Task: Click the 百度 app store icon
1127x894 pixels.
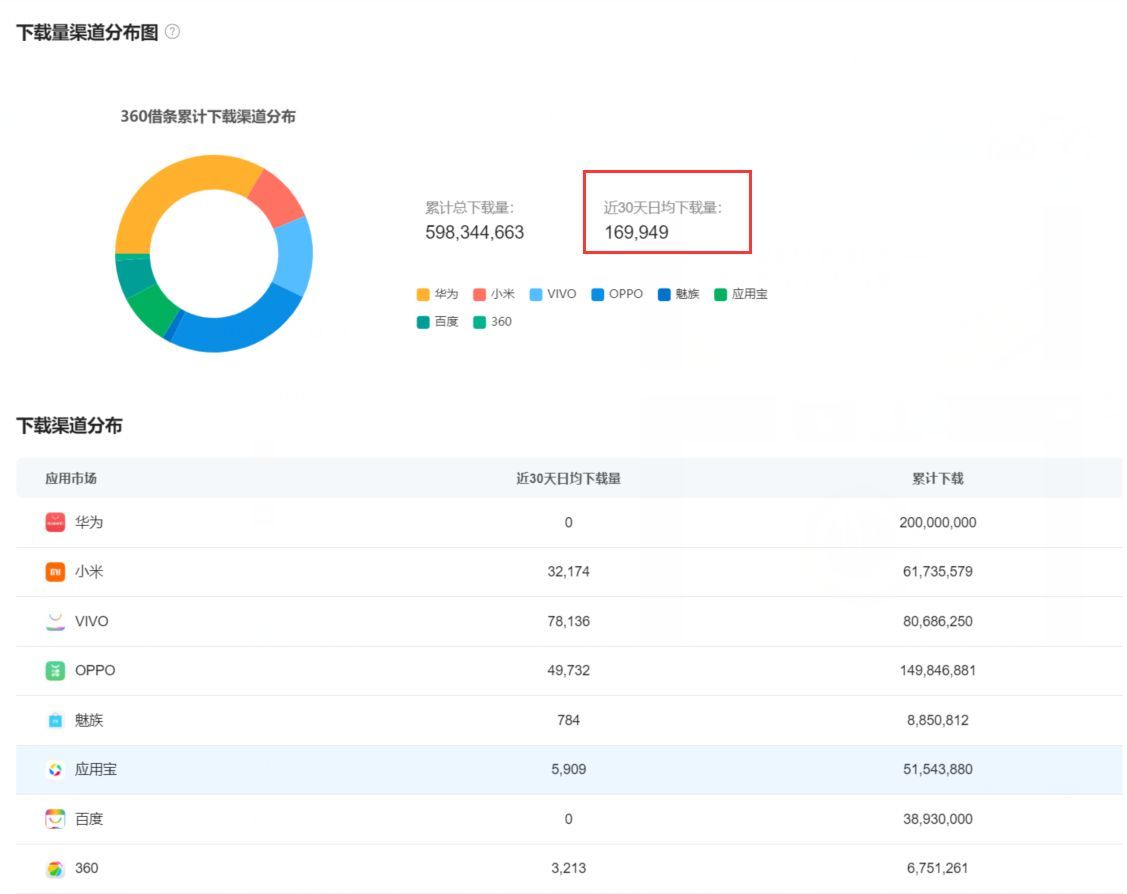Action: (x=55, y=819)
